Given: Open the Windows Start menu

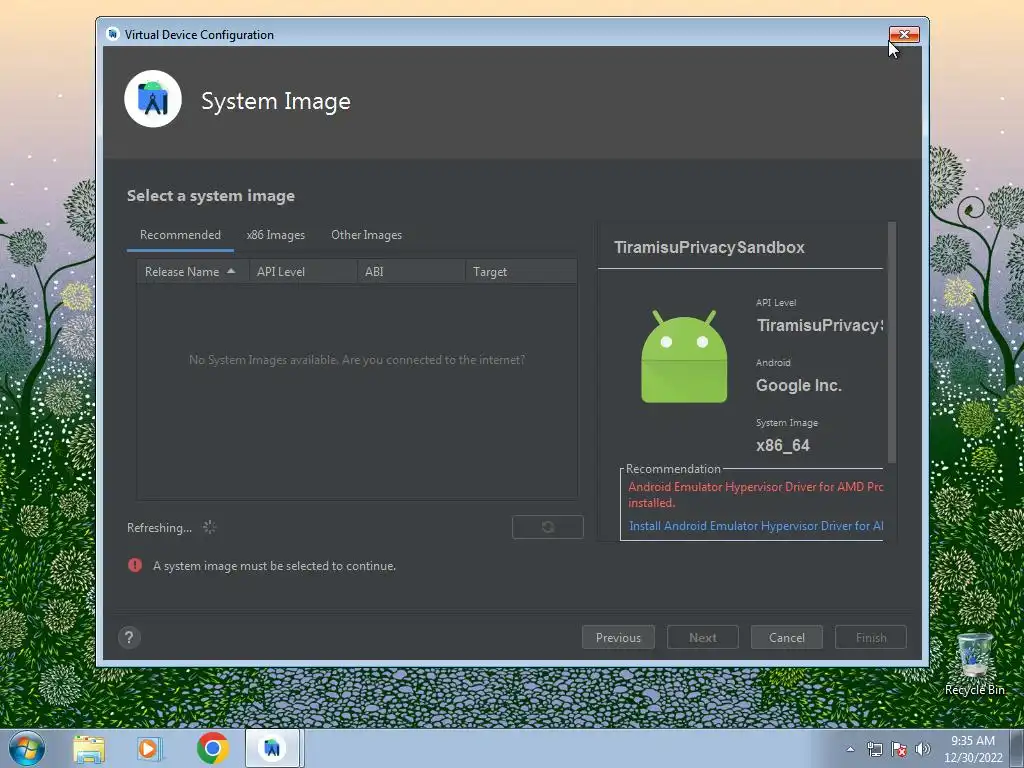Looking at the screenshot, I should (x=27, y=748).
